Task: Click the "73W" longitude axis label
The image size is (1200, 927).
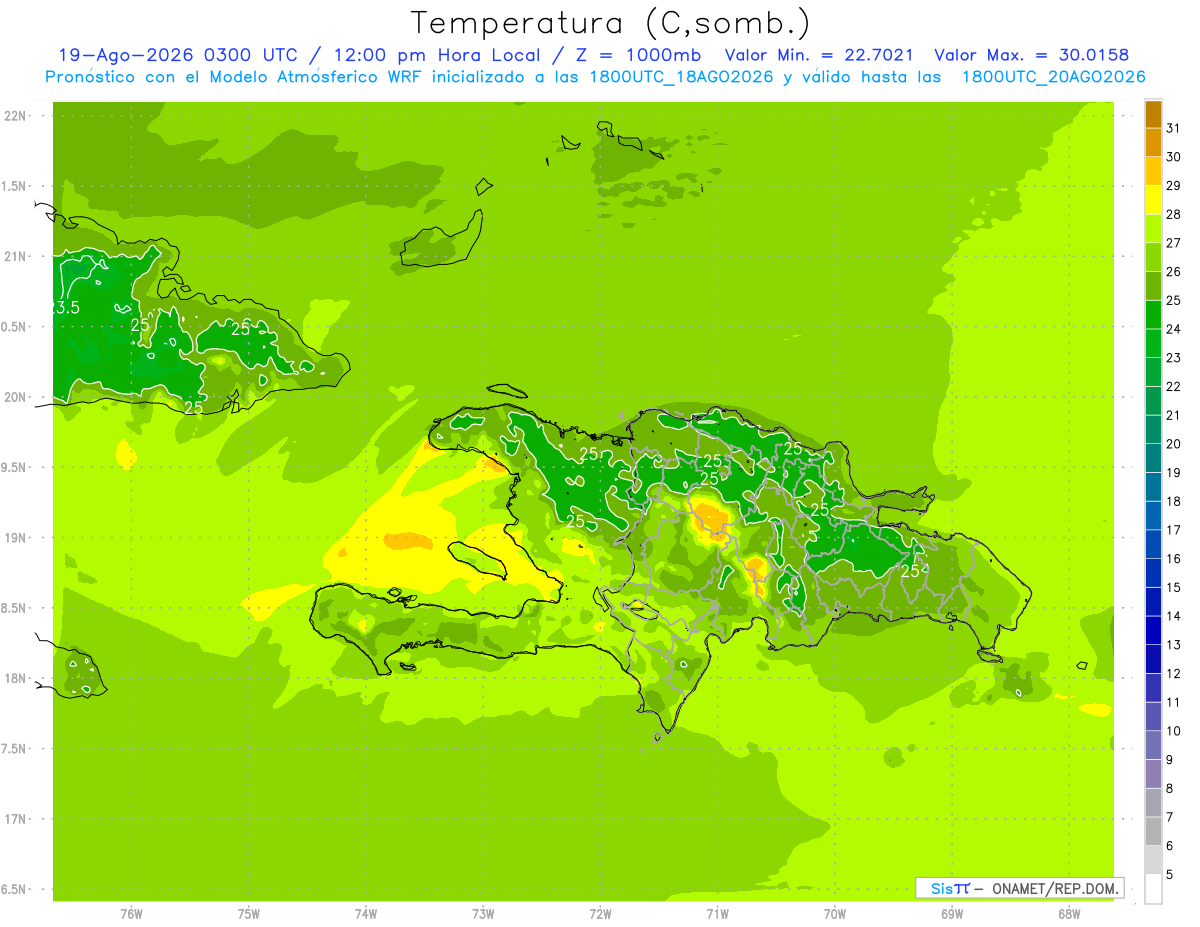Action: coord(483,914)
